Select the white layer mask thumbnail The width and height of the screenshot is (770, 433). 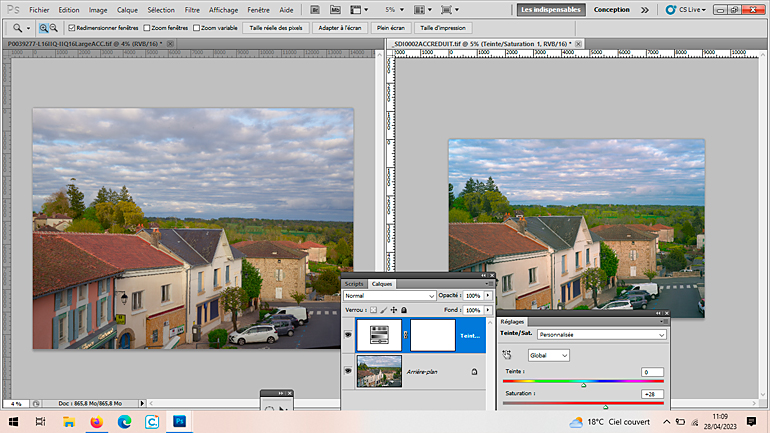(x=433, y=335)
